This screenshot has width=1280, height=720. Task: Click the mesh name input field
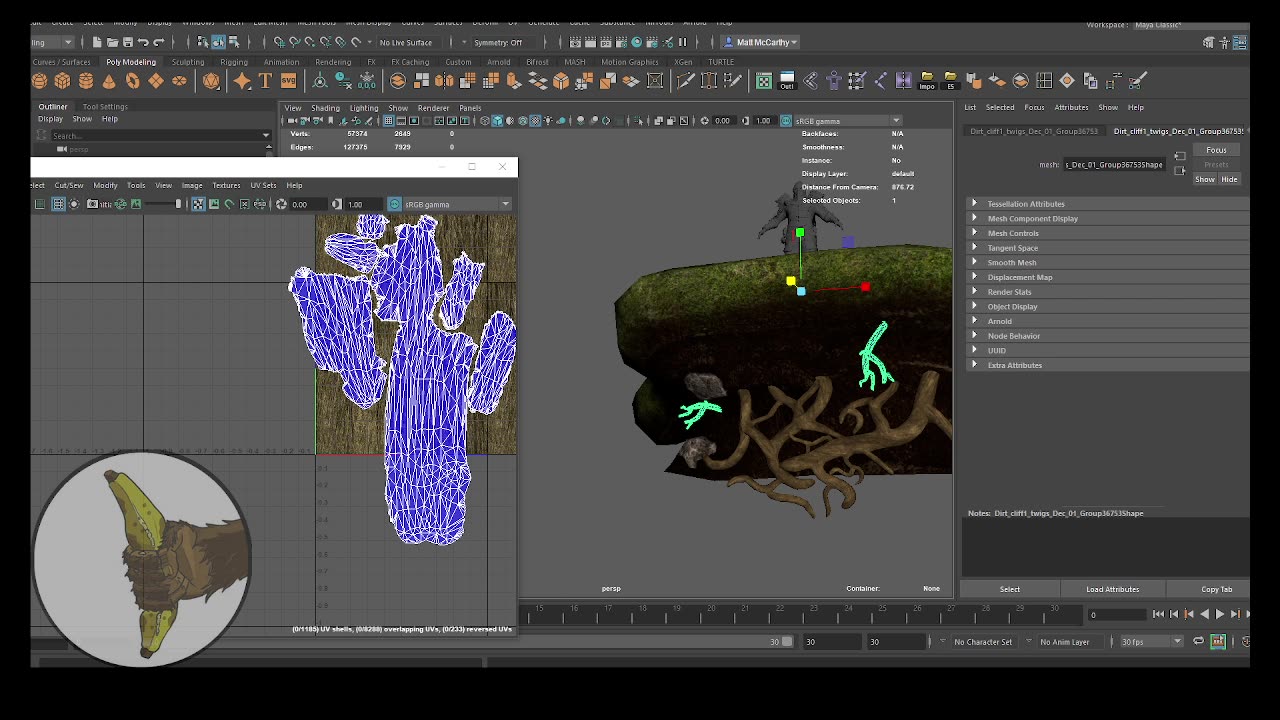pos(1114,164)
